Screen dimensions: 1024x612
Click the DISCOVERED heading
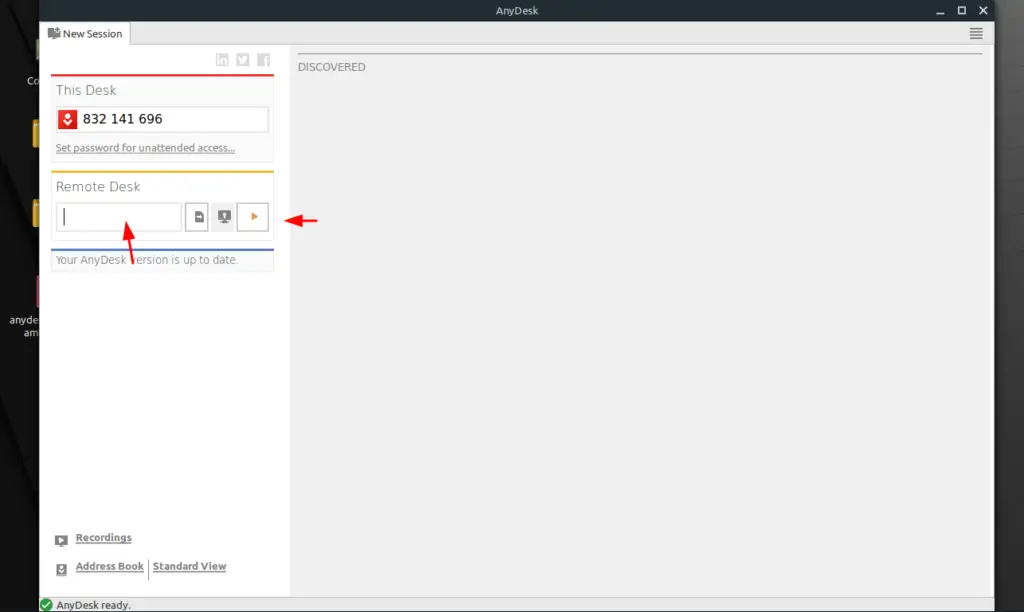(332, 67)
